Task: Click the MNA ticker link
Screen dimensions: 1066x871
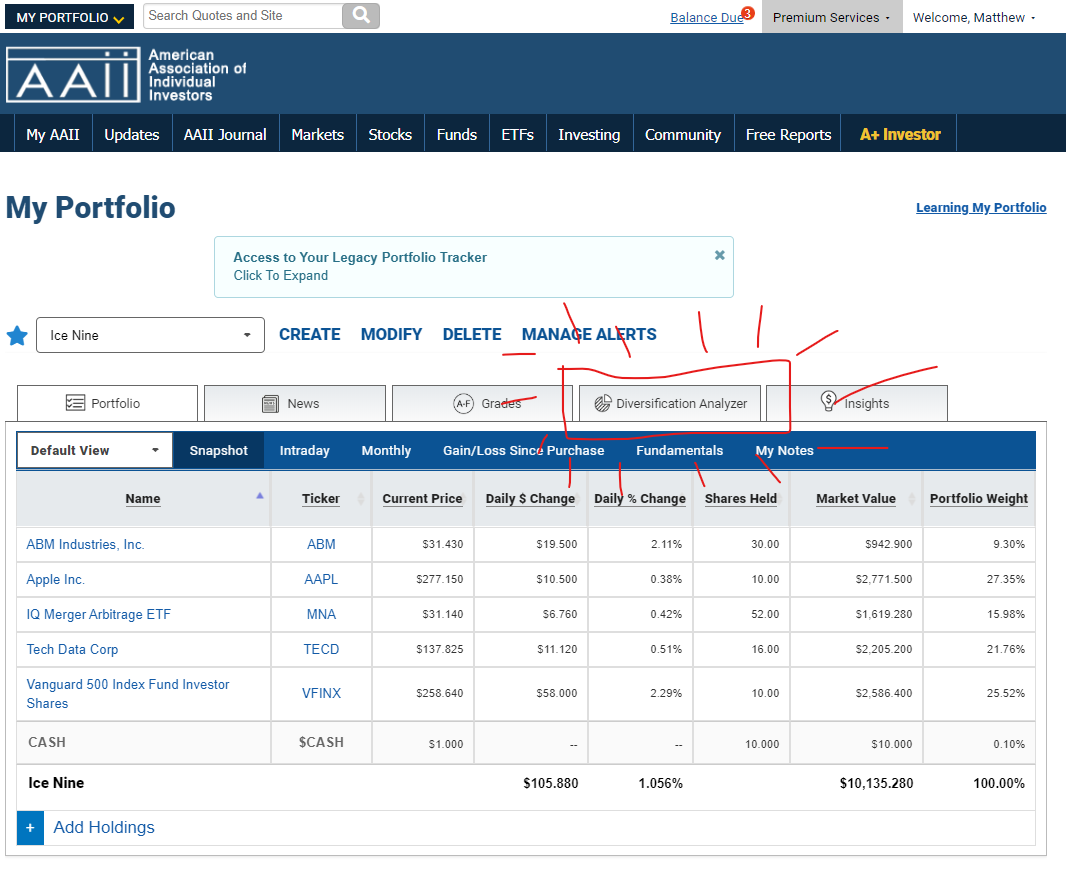Action: [x=321, y=615]
